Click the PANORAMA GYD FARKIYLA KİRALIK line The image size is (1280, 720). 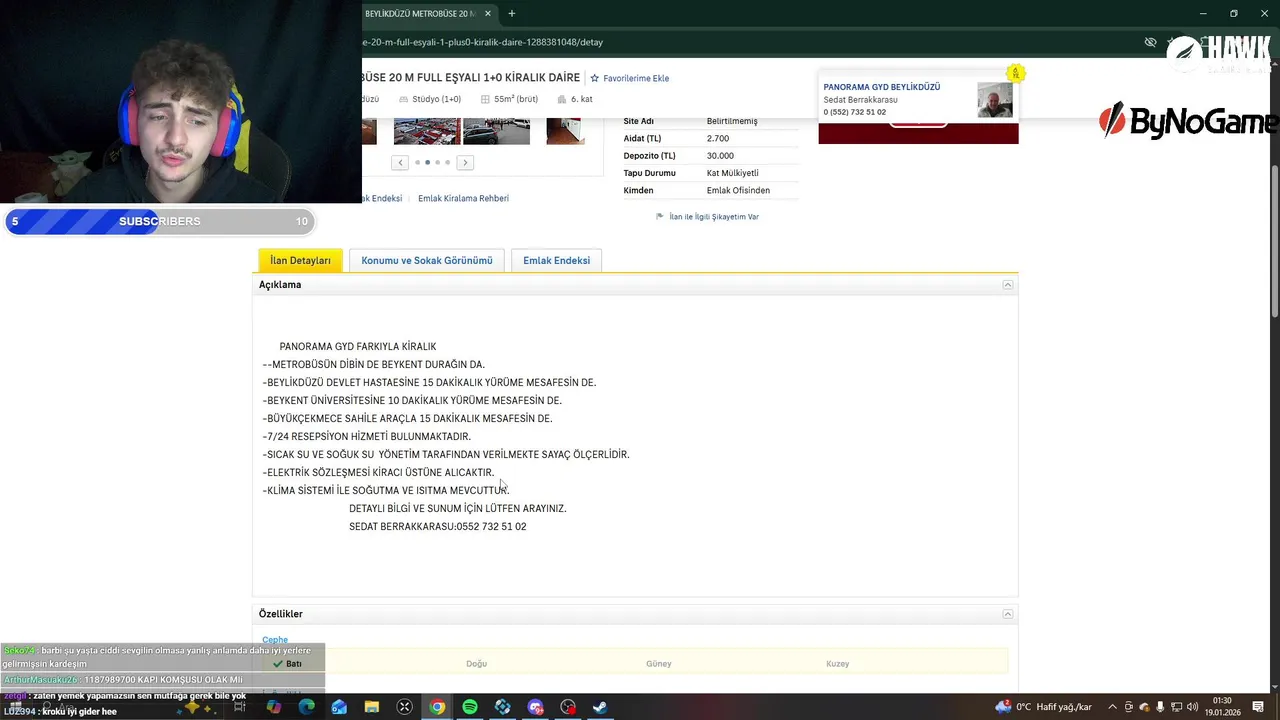(358, 347)
